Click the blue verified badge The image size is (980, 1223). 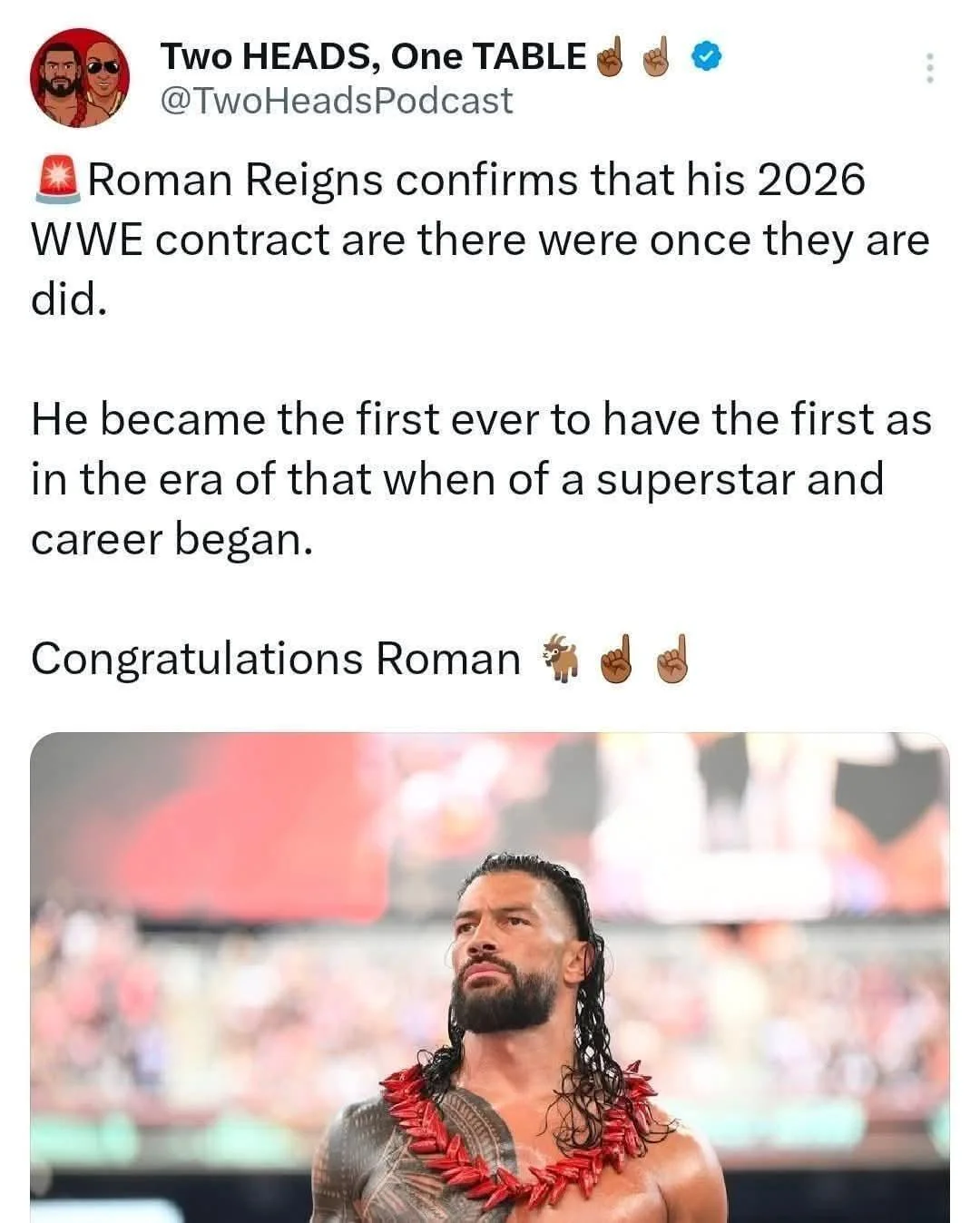pos(708,58)
